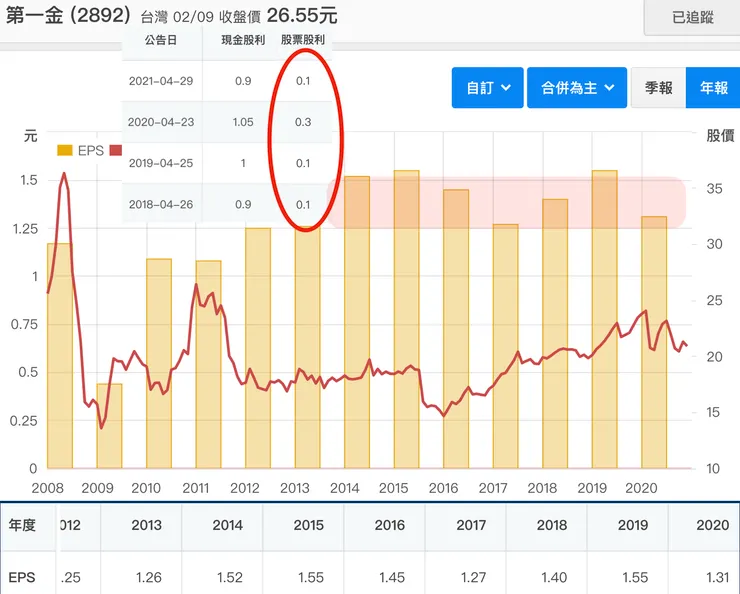740x594 pixels.
Task: Select the 2020-04-23 dividend row date
Action: point(161,122)
